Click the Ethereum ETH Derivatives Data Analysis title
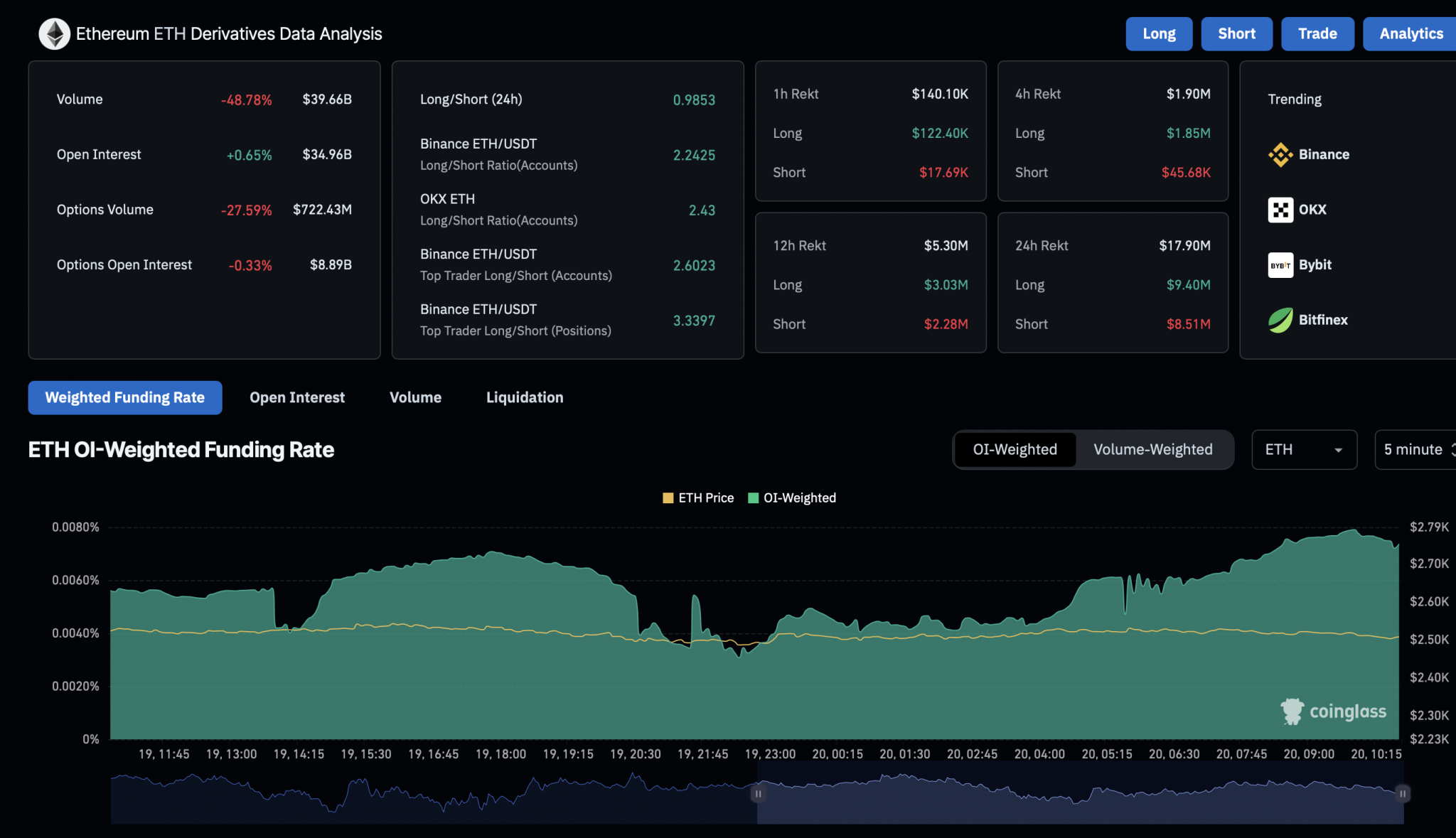1456x838 pixels. click(229, 33)
